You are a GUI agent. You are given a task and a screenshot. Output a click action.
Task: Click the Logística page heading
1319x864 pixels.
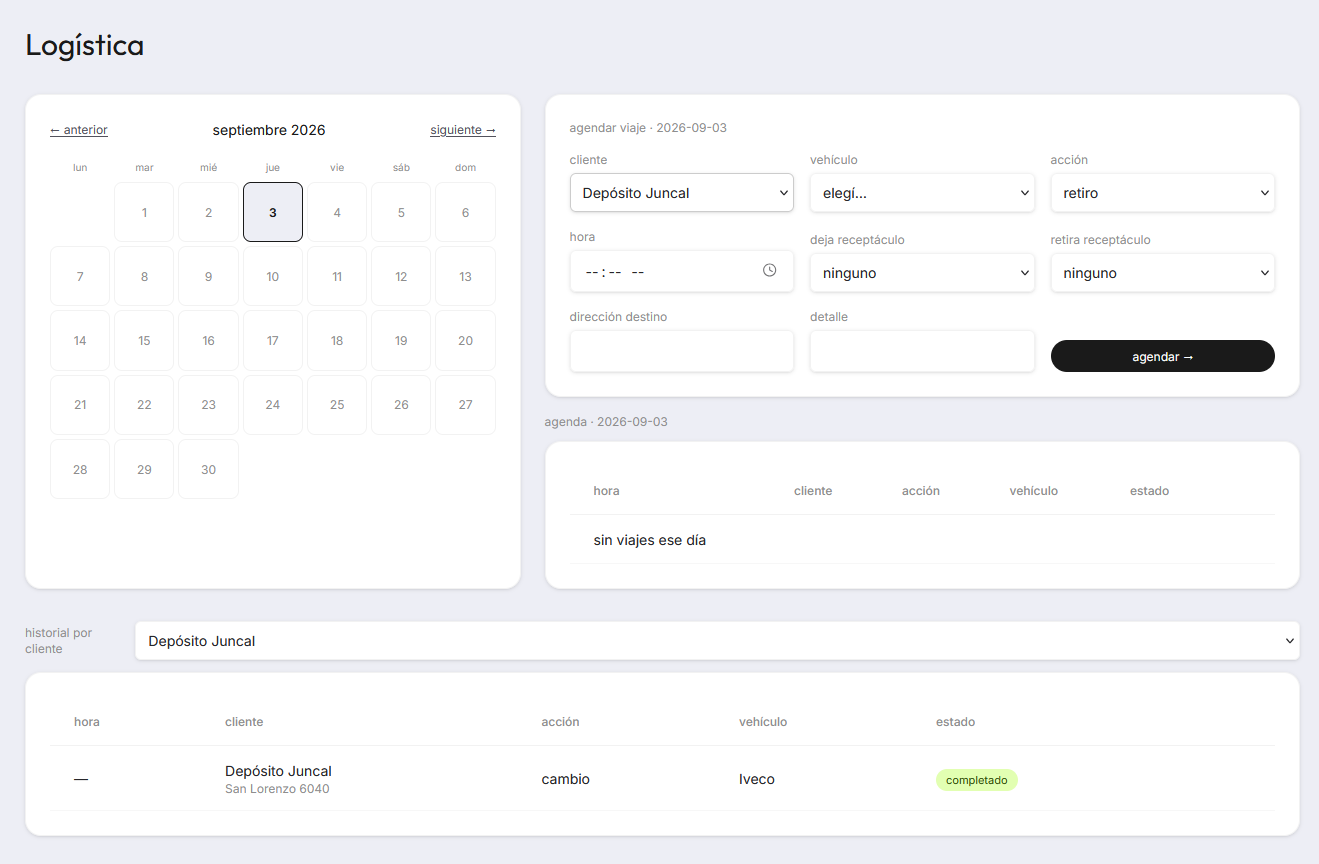tap(85, 45)
